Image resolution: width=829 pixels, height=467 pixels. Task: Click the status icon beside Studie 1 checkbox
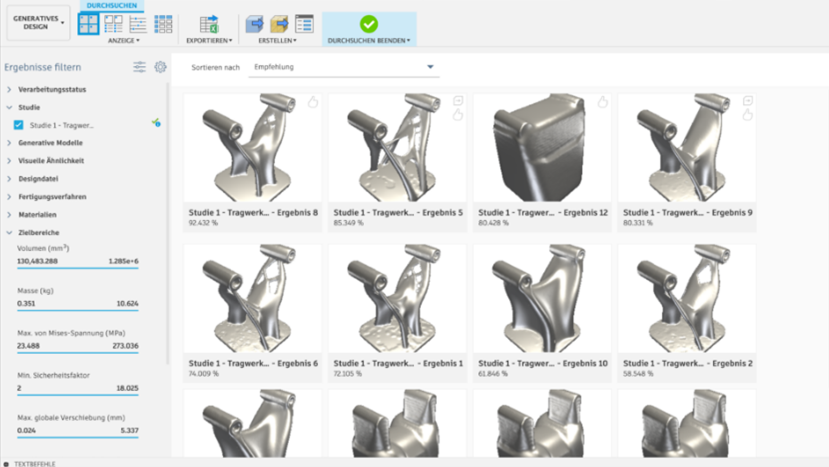point(156,123)
